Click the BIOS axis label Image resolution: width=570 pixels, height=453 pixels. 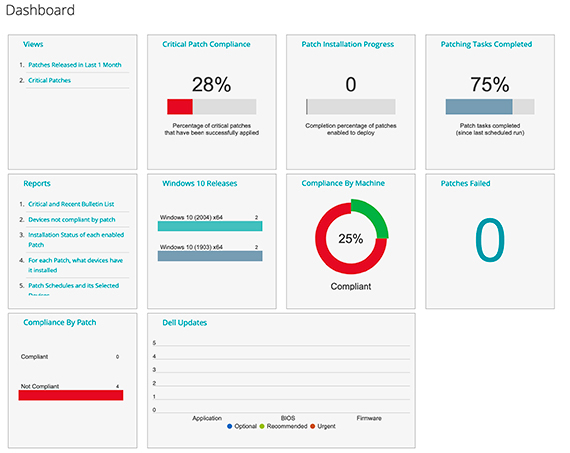tap(288, 418)
